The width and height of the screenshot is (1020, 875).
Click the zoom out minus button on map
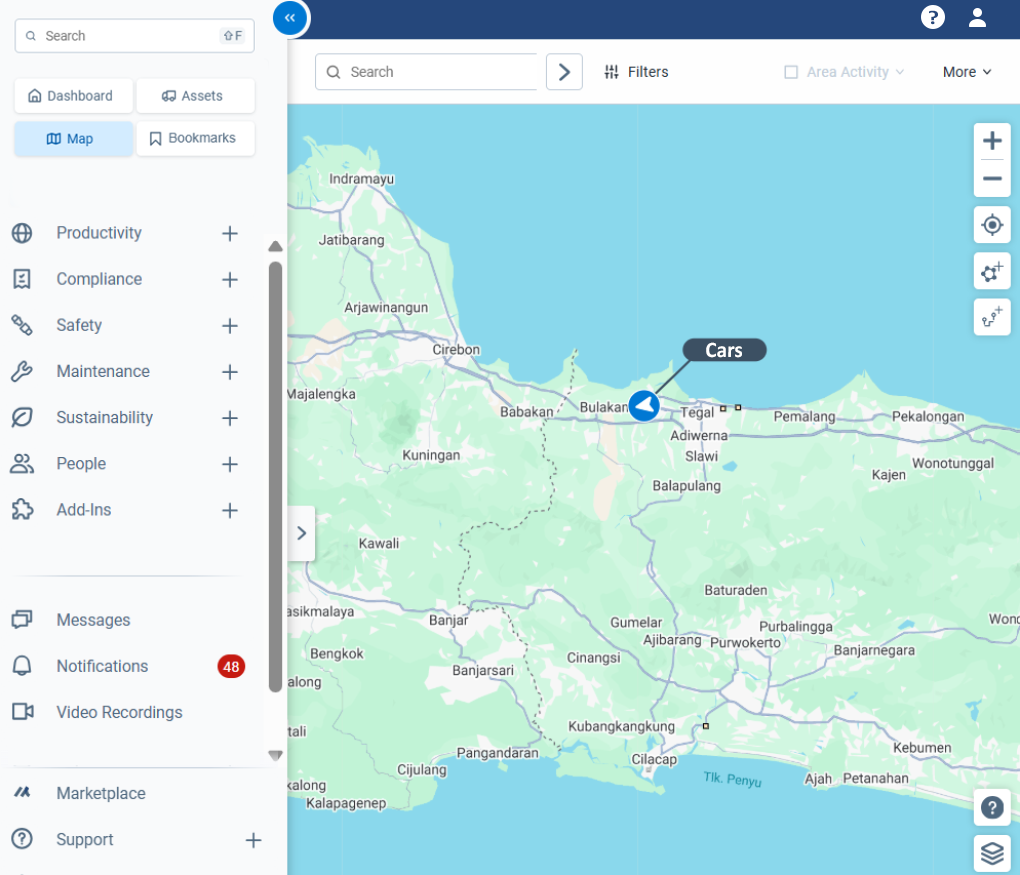[x=992, y=179]
